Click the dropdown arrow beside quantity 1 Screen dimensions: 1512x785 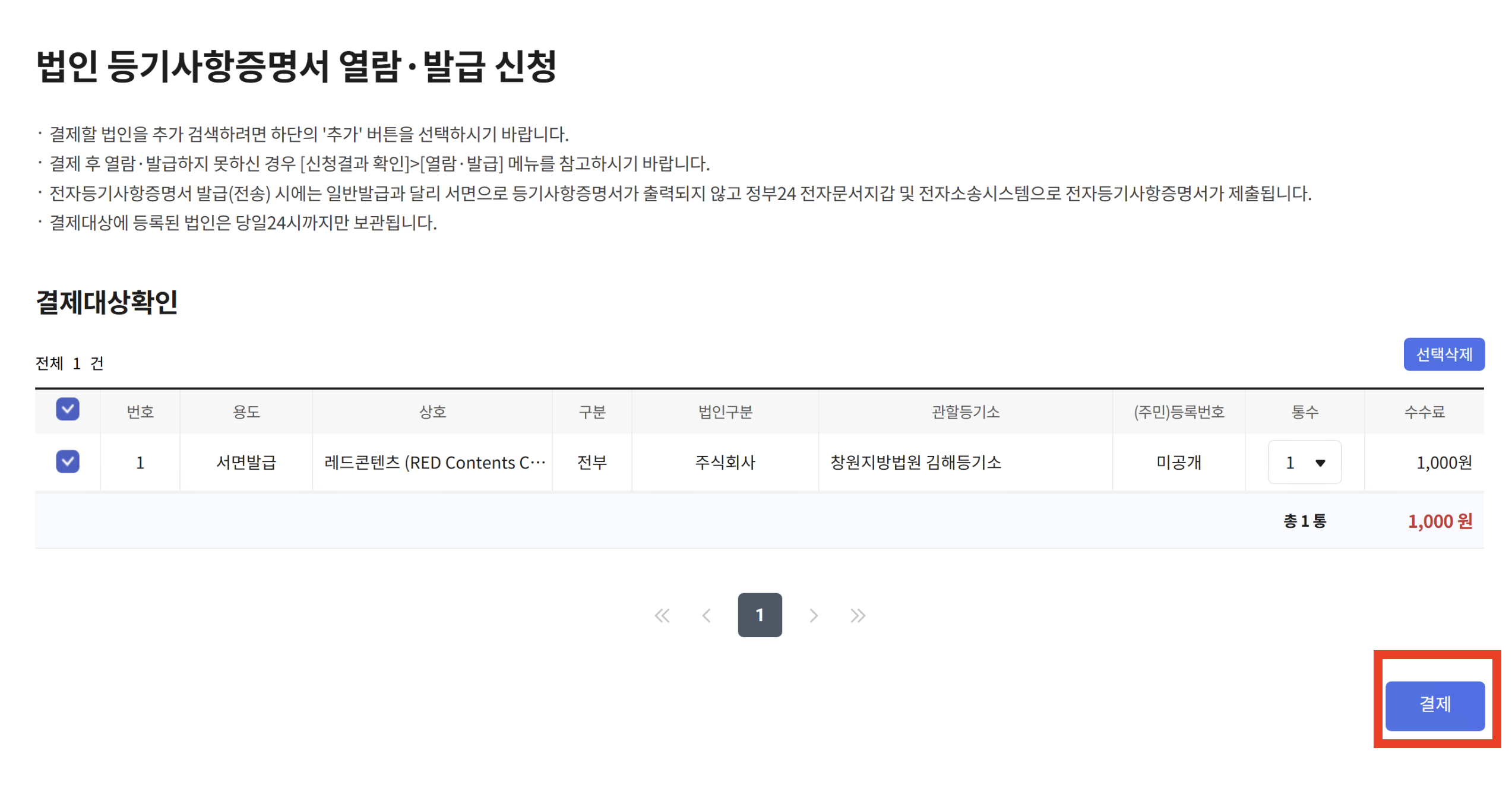[1320, 463]
